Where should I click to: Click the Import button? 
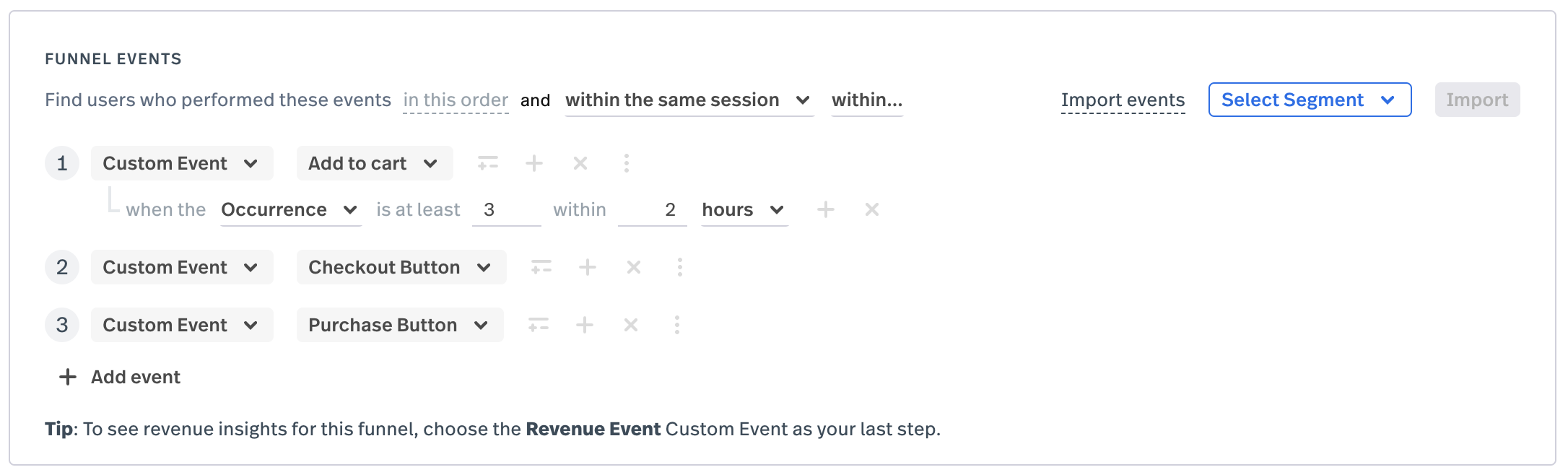click(1477, 100)
